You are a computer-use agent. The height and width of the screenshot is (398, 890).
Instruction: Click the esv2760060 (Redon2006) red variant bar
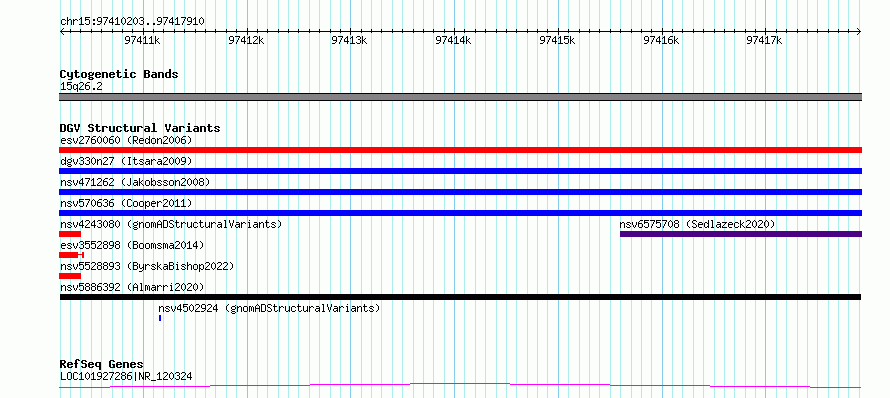(460, 150)
